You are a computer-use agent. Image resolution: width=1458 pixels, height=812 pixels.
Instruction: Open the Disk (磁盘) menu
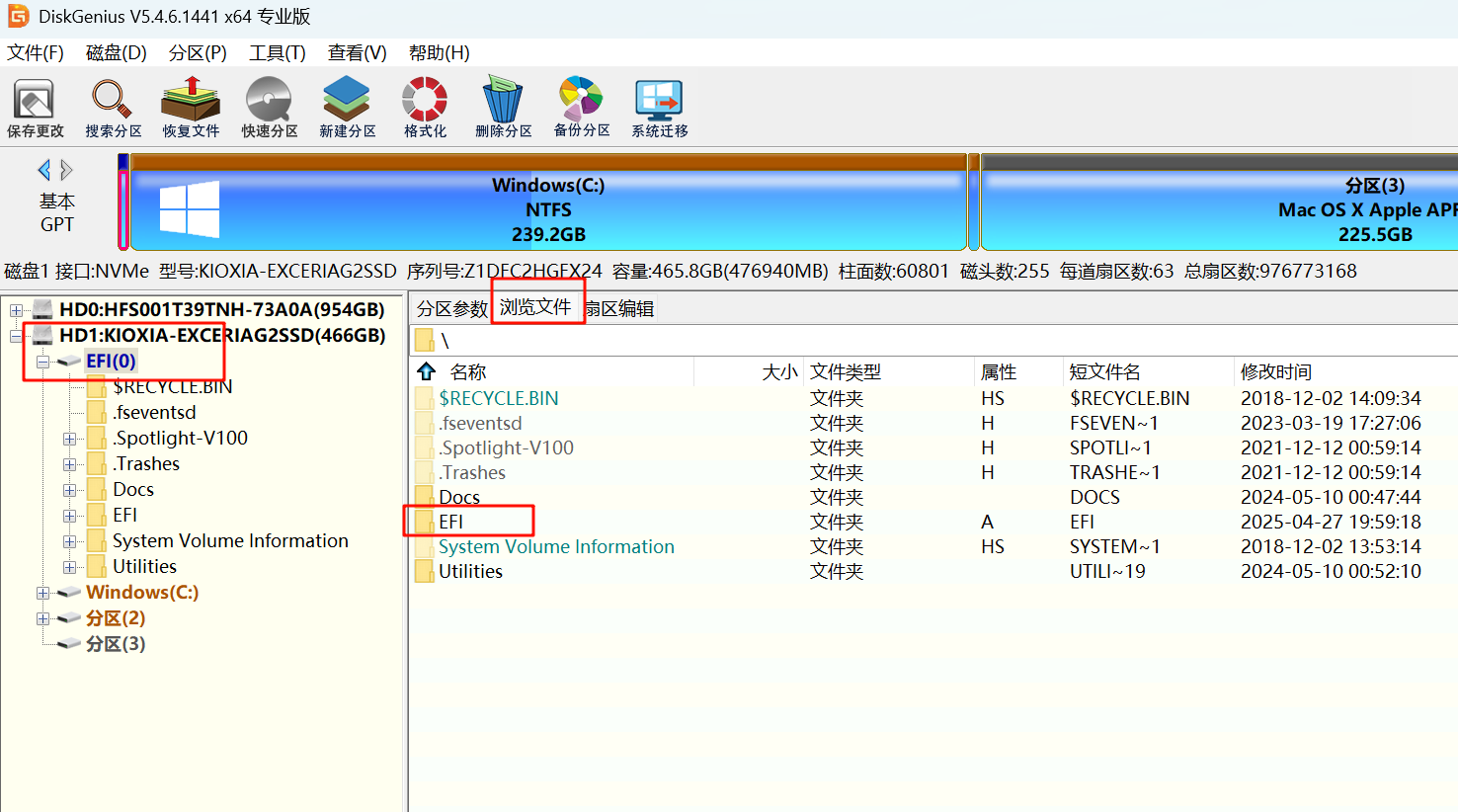(x=117, y=52)
